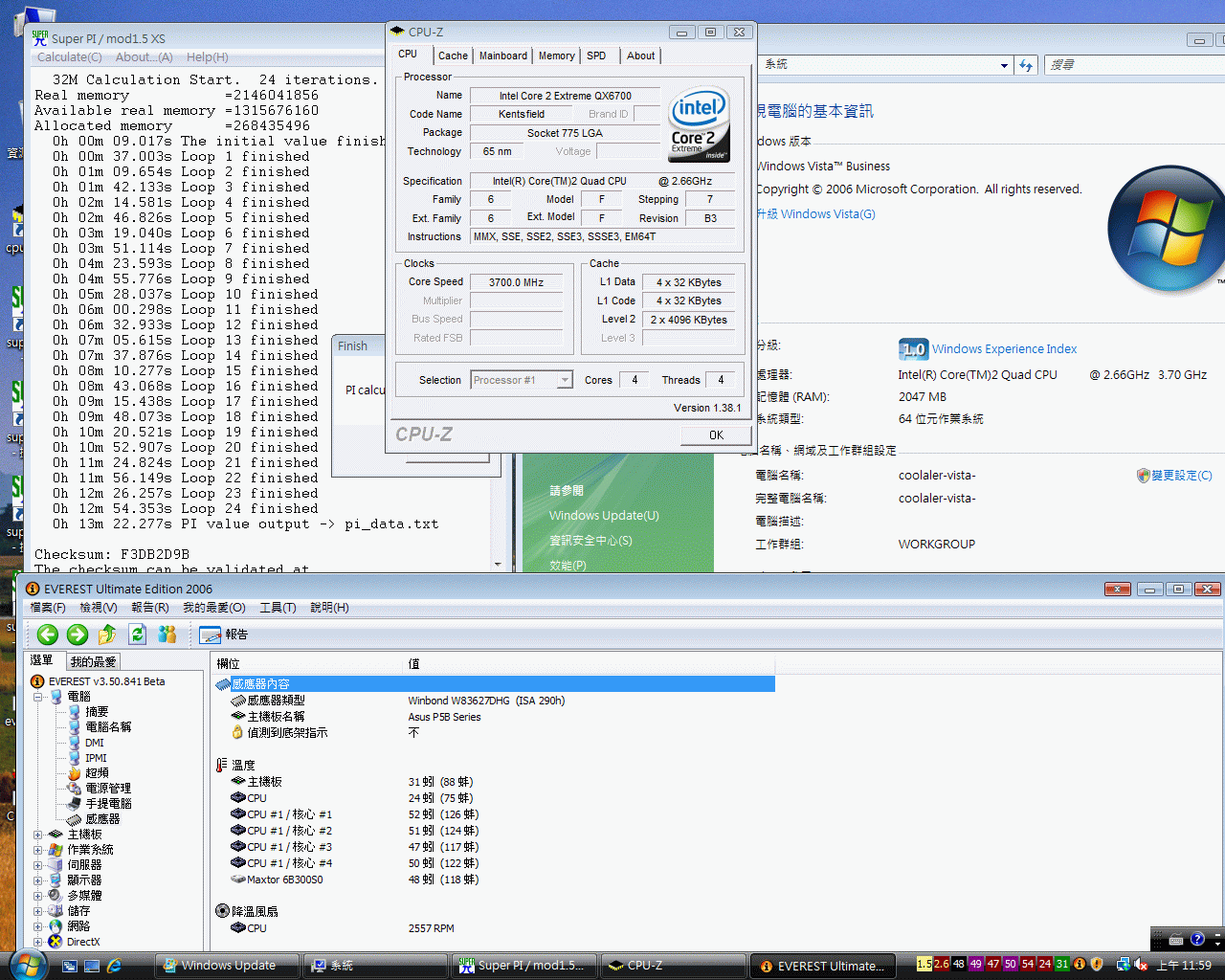Switch to the Mainboard tab in CPU-Z
The height and width of the screenshot is (980, 1225).
pyautogui.click(x=503, y=56)
